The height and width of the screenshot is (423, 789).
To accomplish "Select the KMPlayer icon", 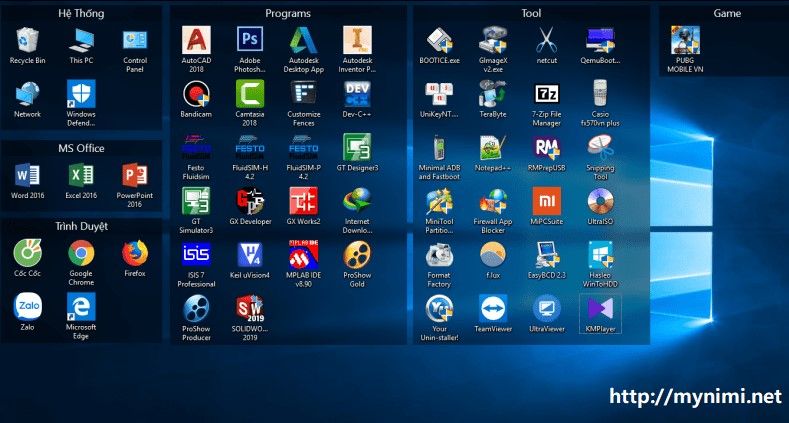I will tap(600, 309).
